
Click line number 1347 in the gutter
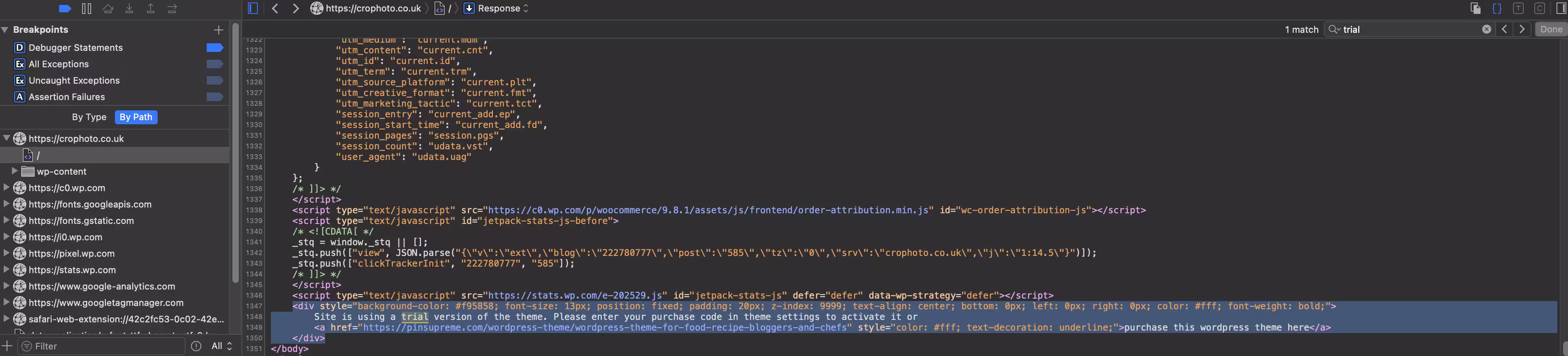(254, 306)
